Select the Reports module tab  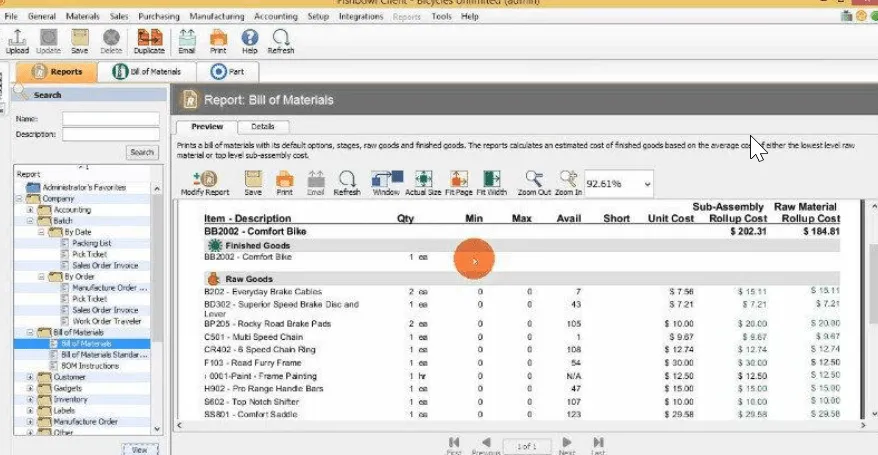tap(57, 72)
